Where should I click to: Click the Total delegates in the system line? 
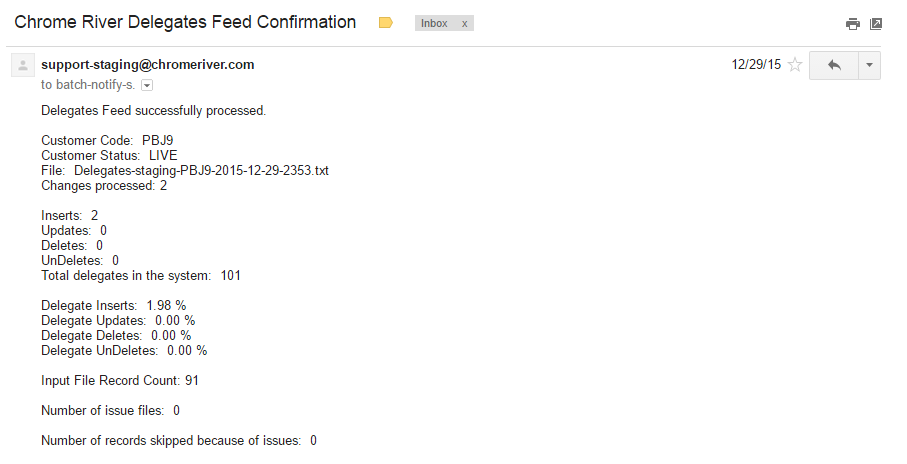point(140,275)
